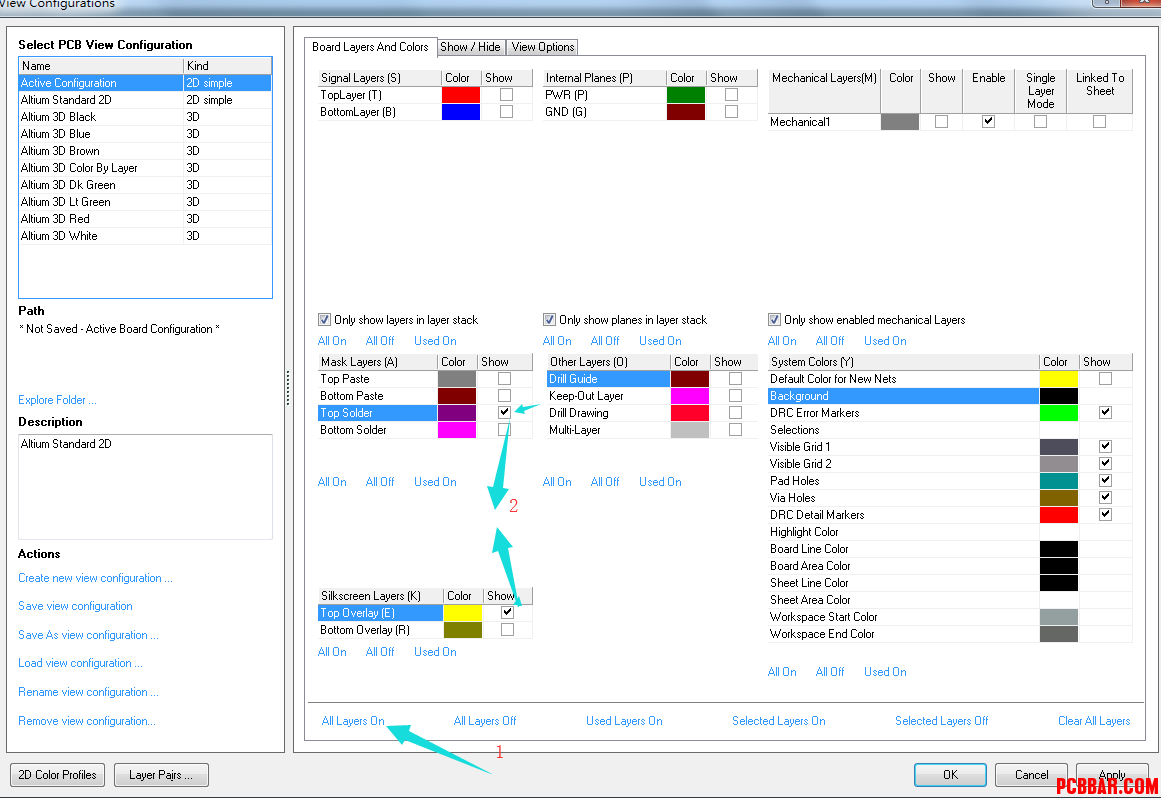Click All On under Silkscreen Layers

pyautogui.click(x=332, y=652)
